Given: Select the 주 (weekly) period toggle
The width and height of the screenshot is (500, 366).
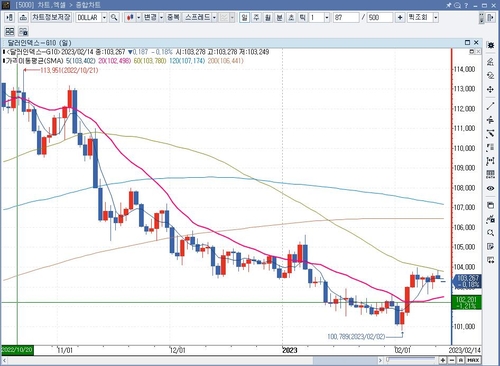Looking at the screenshot, I should (x=256, y=18).
